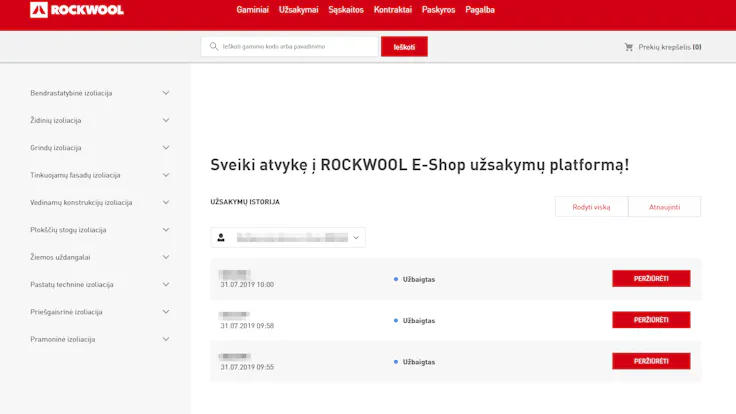The width and height of the screenshot is (736, 414).
Task: Peržiūrėti order from 31.07.2019 09:58
Action: point(651,320)
